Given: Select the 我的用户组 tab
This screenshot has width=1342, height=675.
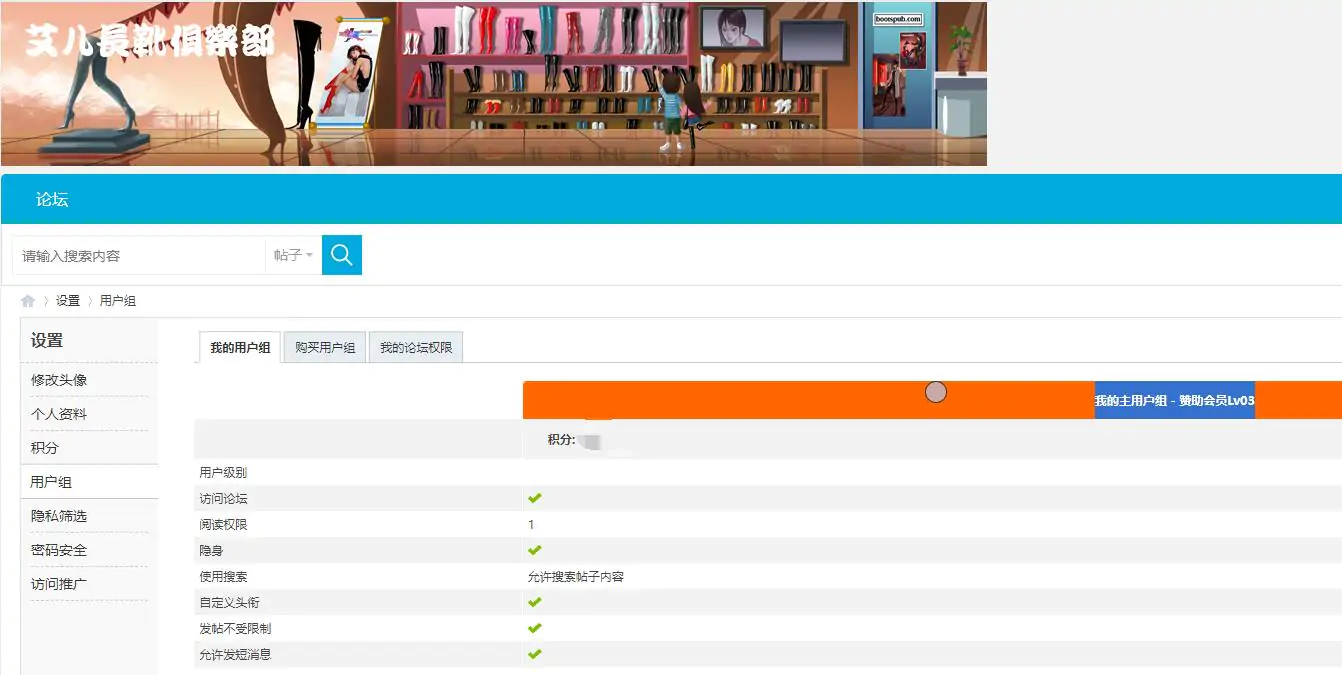Looking at the screenshot, I should tap(240, 348).
